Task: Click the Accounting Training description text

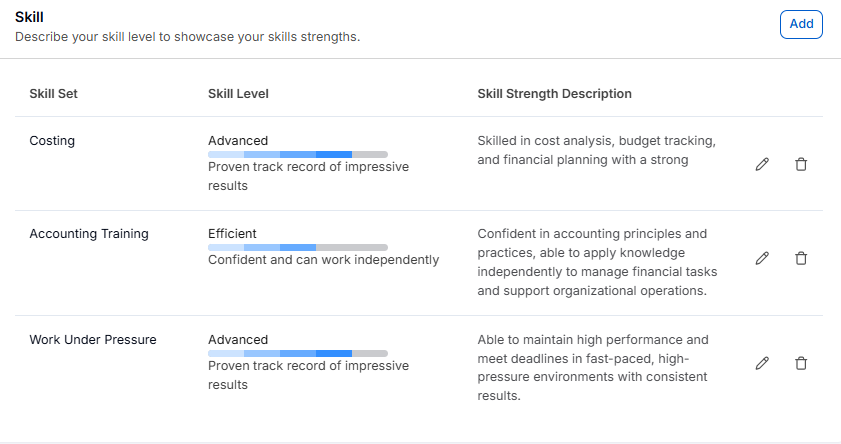Action: coord(597,262)
